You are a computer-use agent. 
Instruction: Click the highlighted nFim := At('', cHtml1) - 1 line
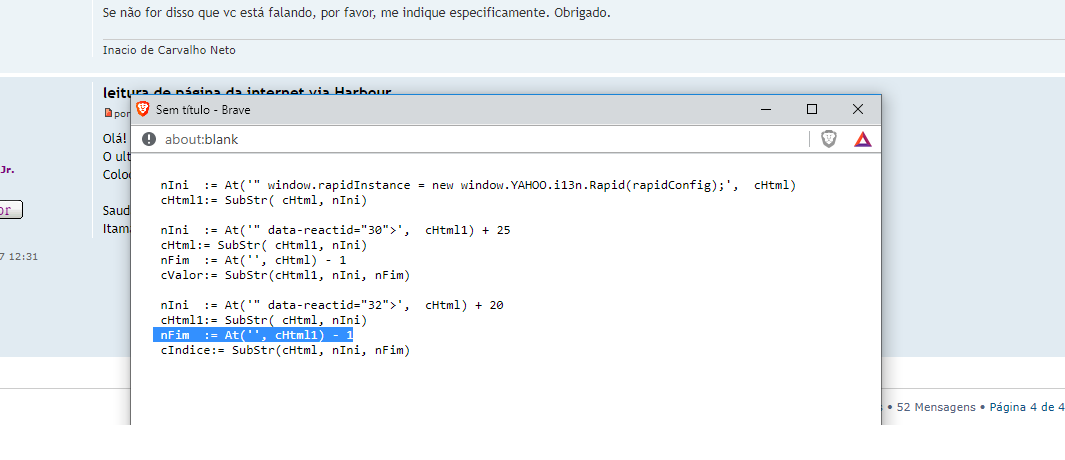click(253, 335)
